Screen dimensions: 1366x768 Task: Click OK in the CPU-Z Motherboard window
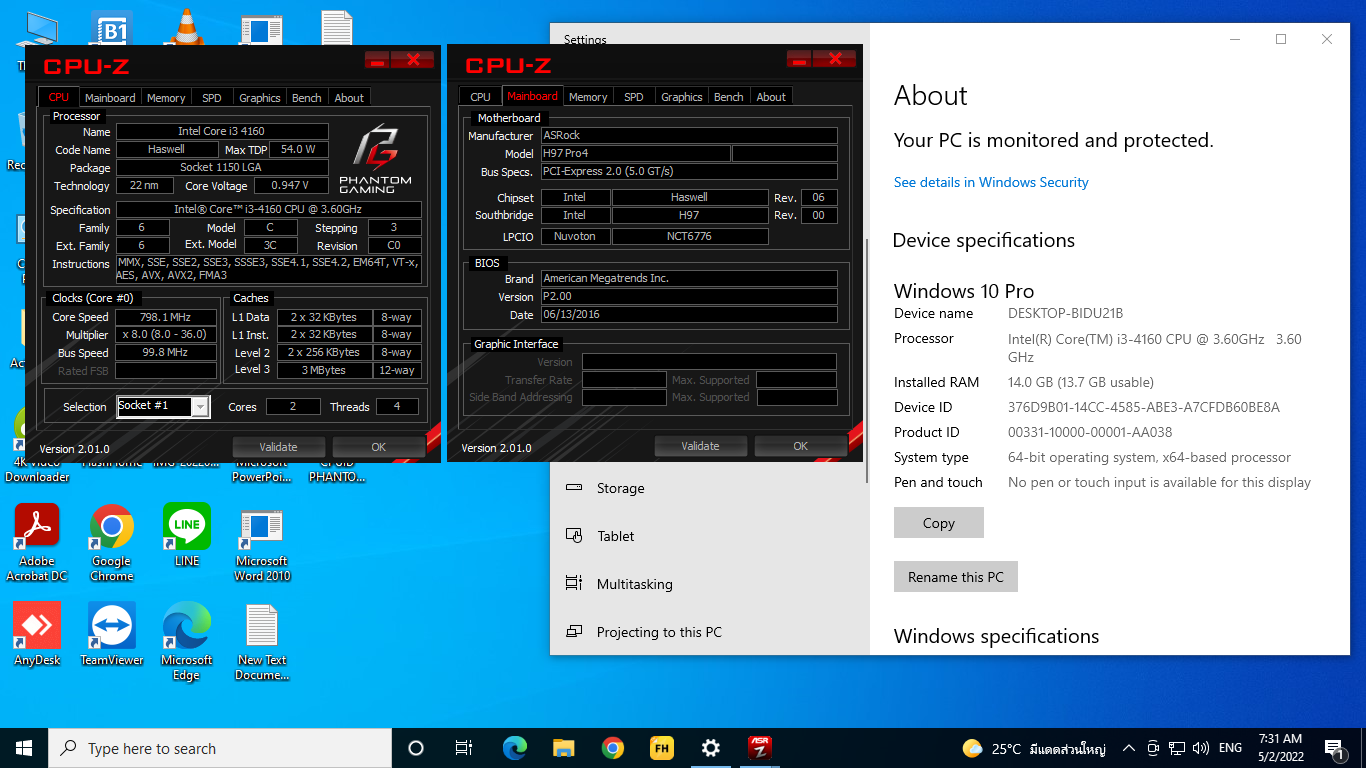[801, 446]
